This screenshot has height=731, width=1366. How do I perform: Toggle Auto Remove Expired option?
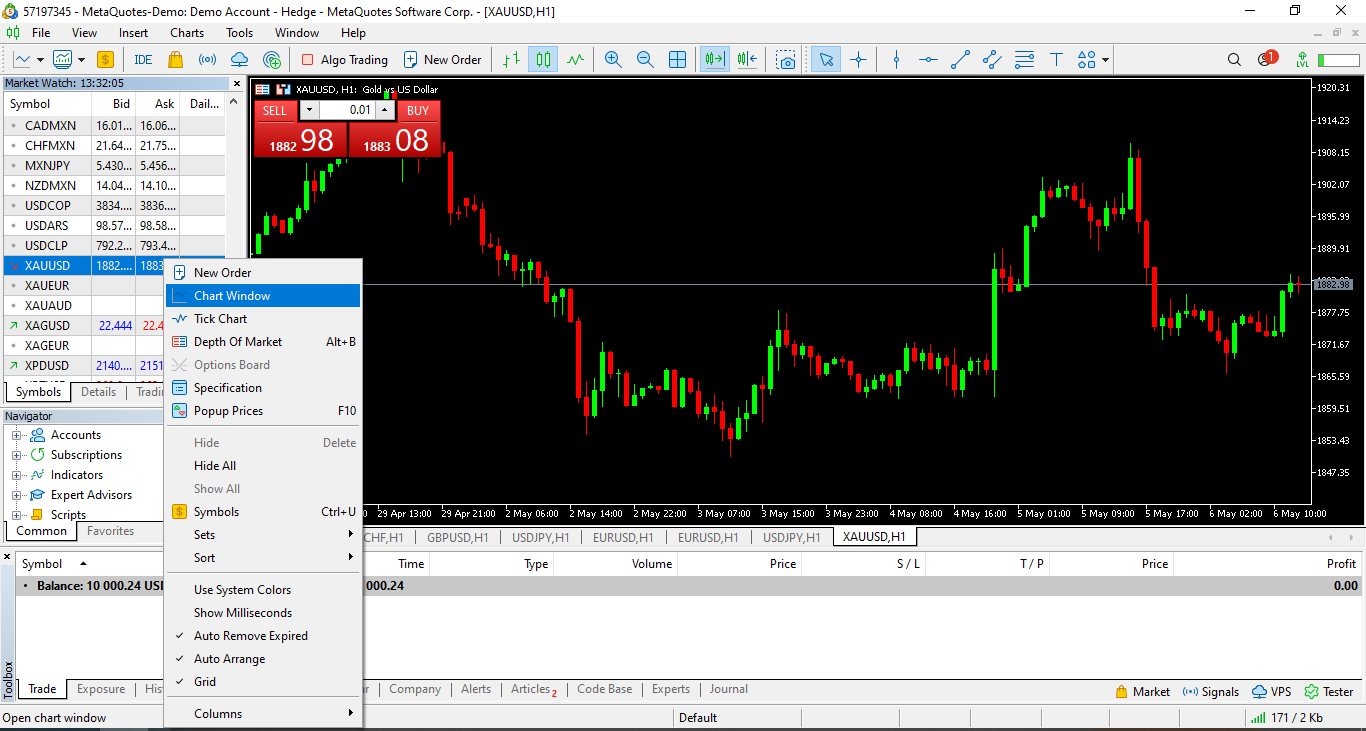tap(262, 636)
